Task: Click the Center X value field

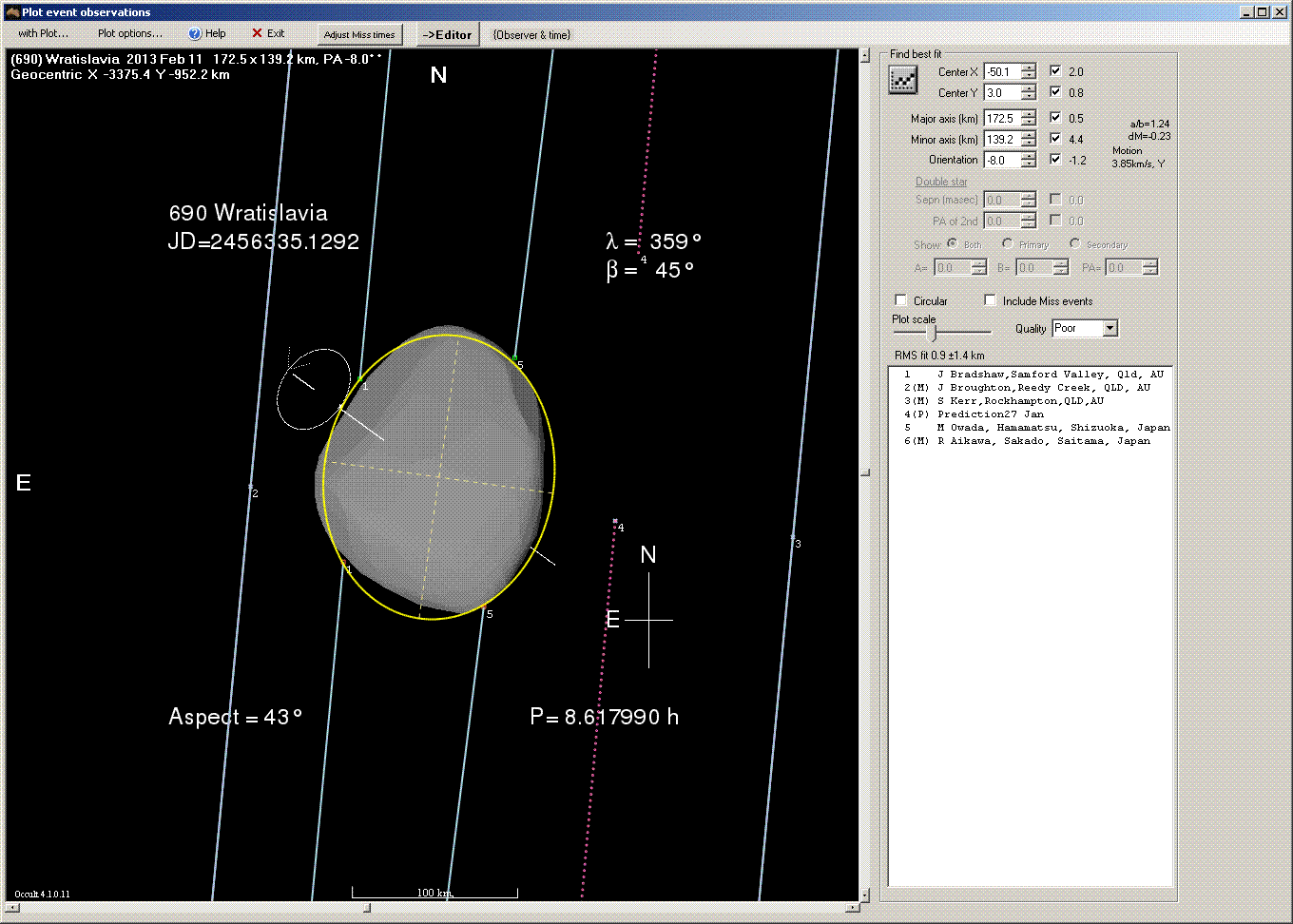Action: tap(1002, 71)
